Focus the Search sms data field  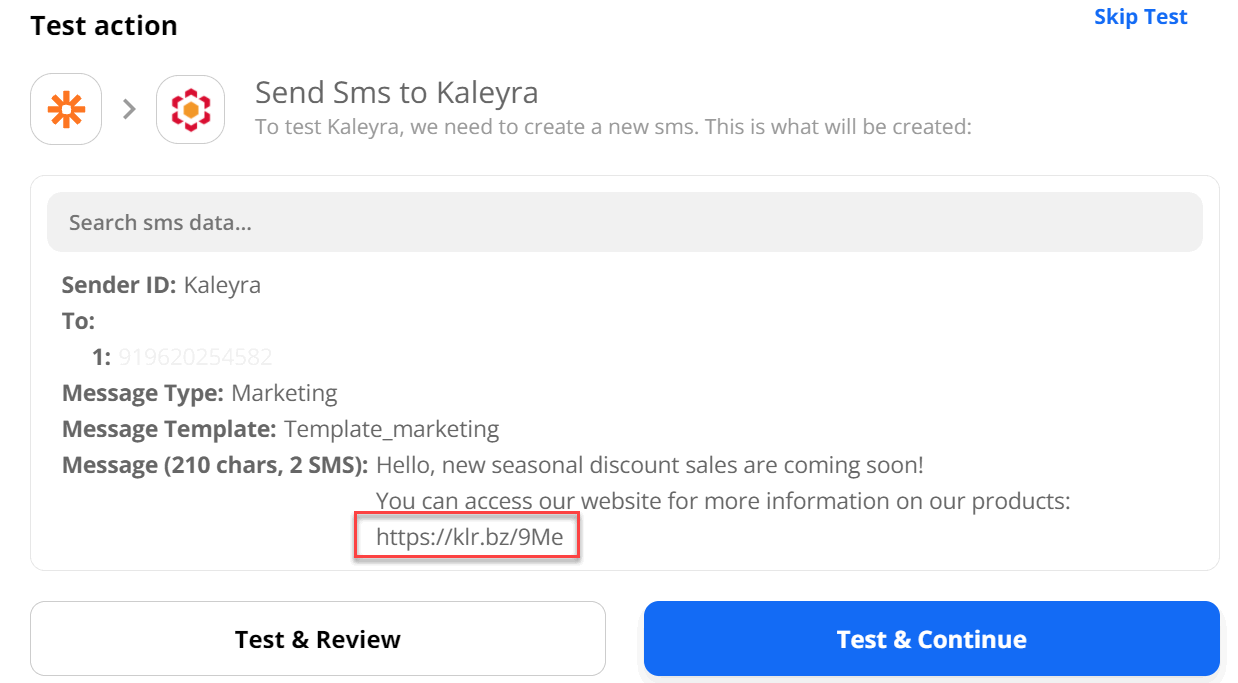point(624,222)
